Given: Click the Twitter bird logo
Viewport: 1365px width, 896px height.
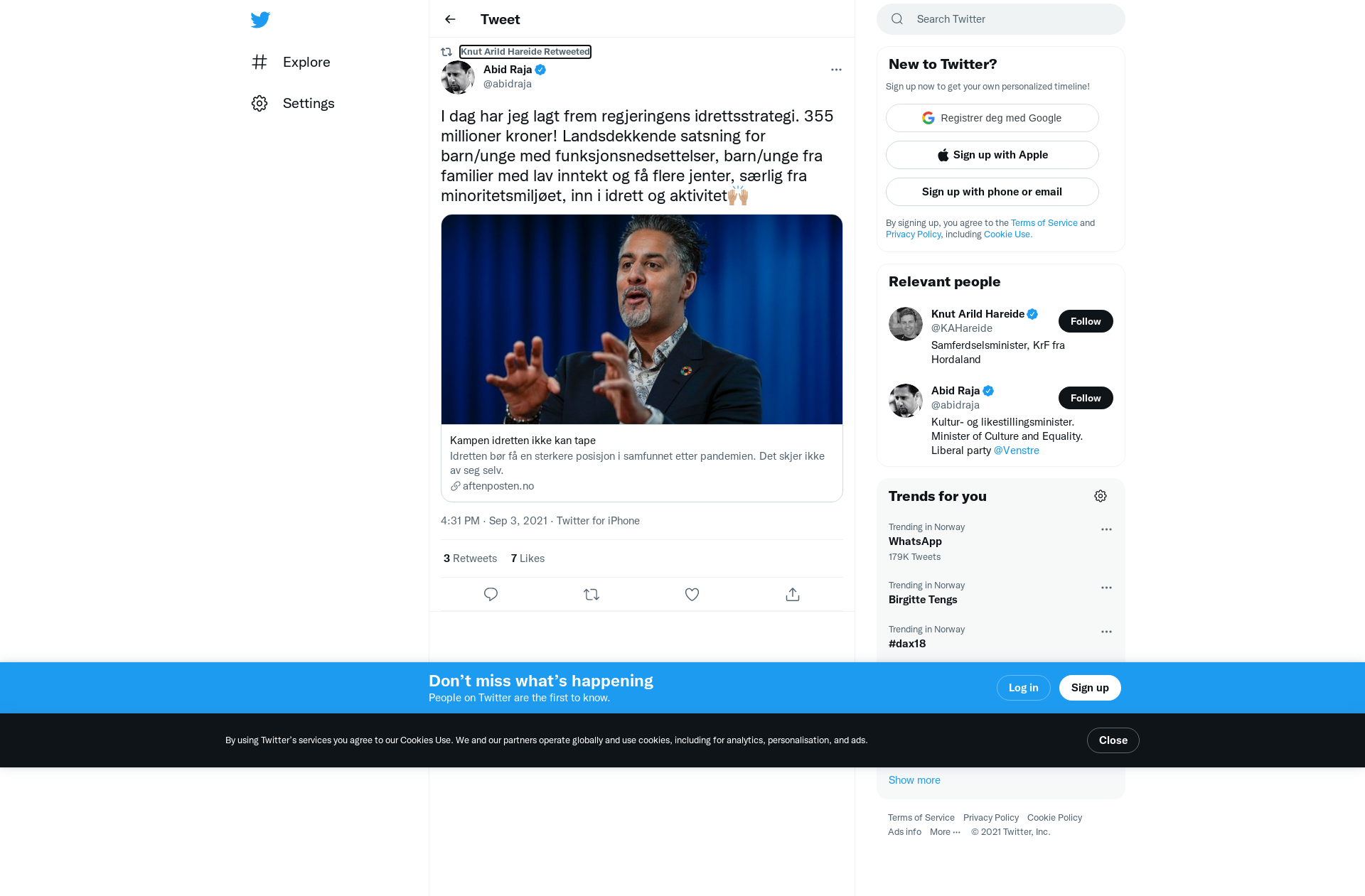Looking at the screenshot, I should 260,20.
